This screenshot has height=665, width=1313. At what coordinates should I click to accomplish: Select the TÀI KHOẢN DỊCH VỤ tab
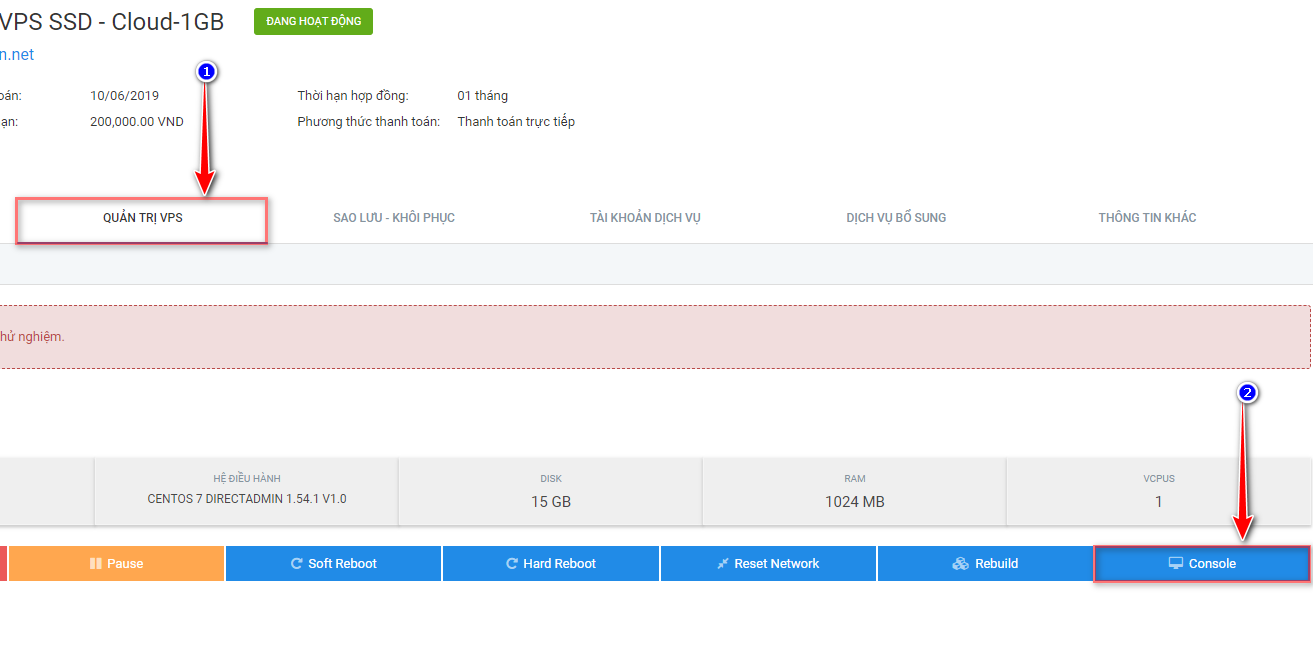click(x=645, y=218)
